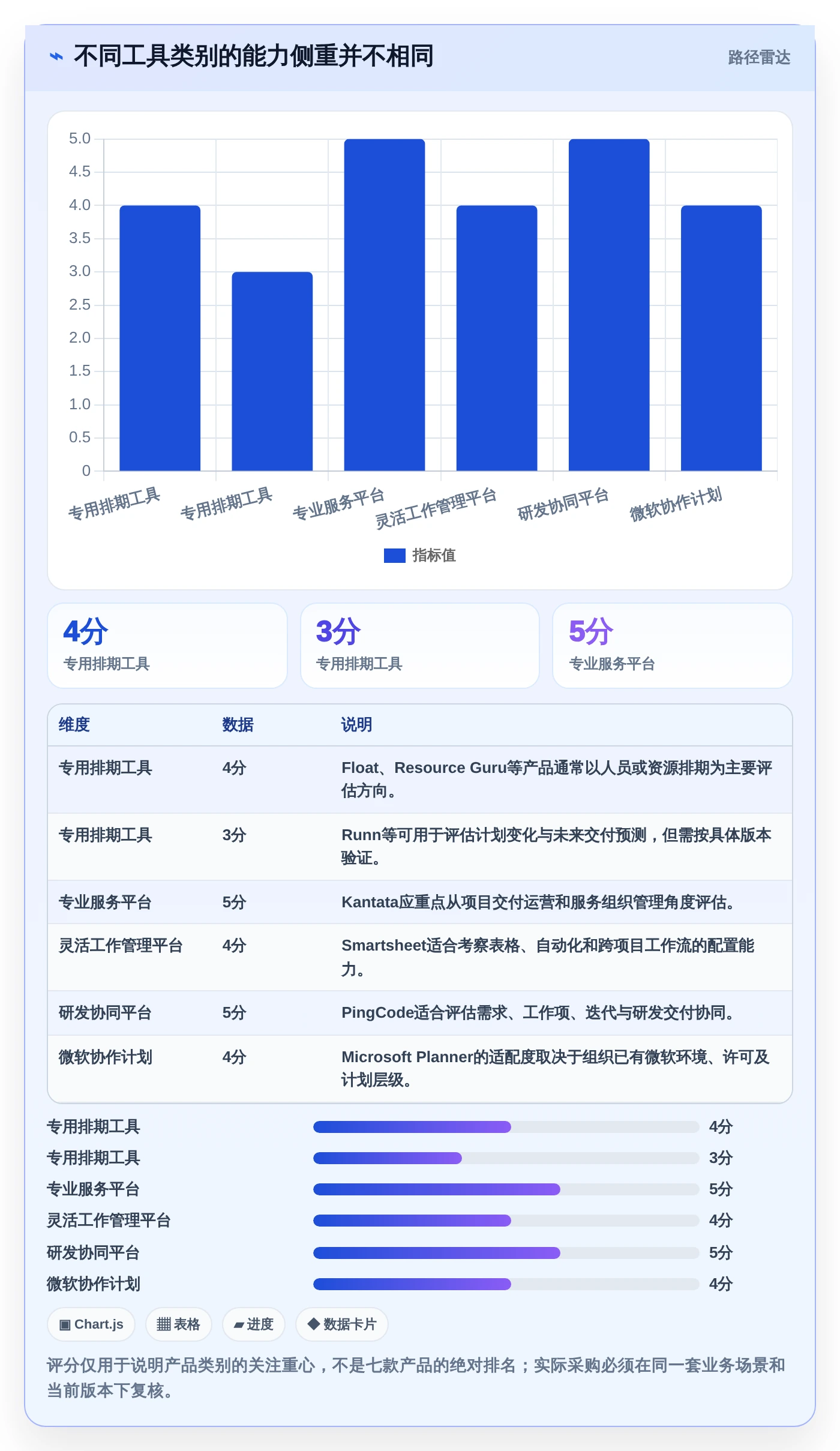Click the blue lightning icon beside the title
Image resolution: width=840 pixels, height=1451 pixels.
[56, 56]
